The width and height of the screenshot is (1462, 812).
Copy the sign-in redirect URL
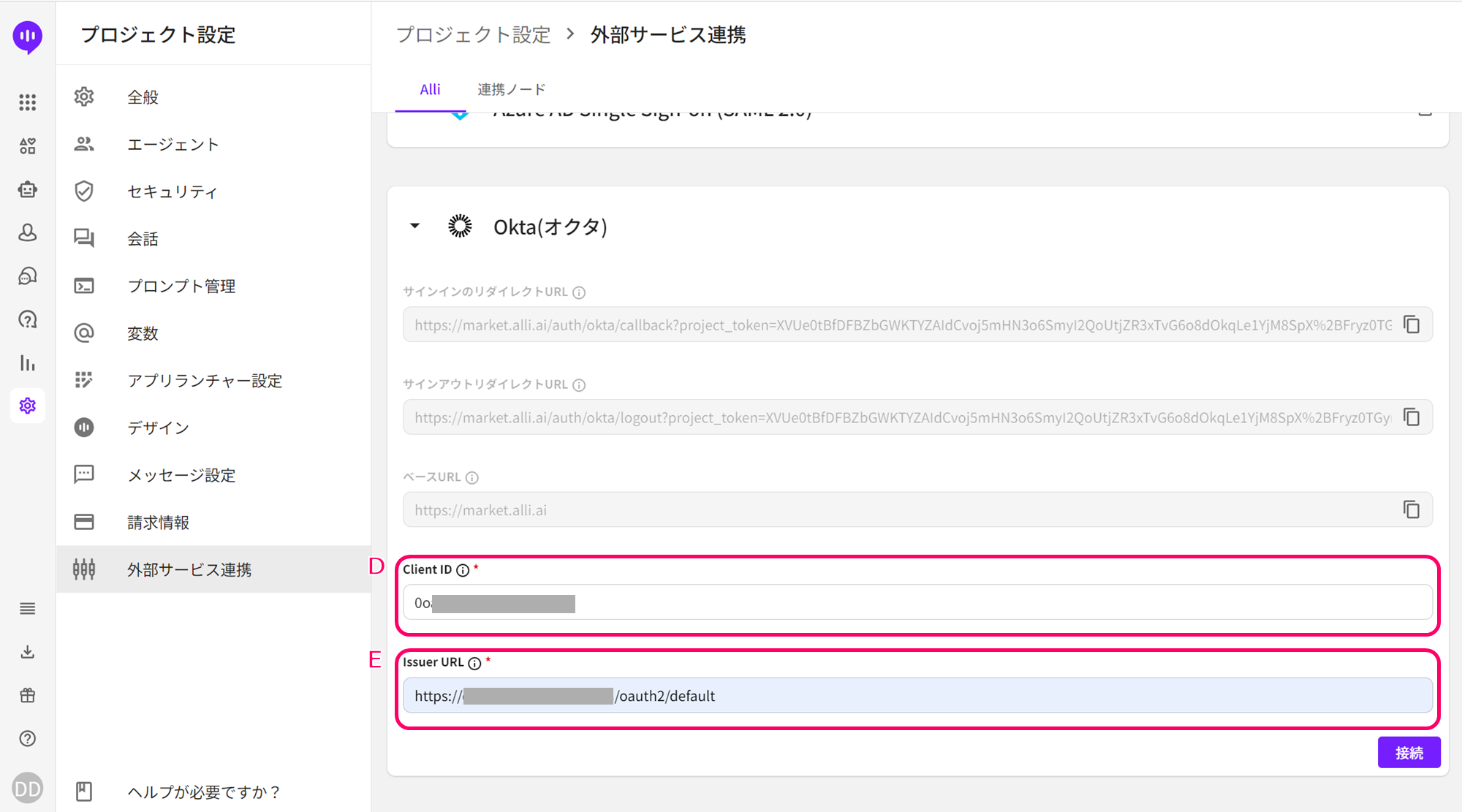coord(1411,325)
